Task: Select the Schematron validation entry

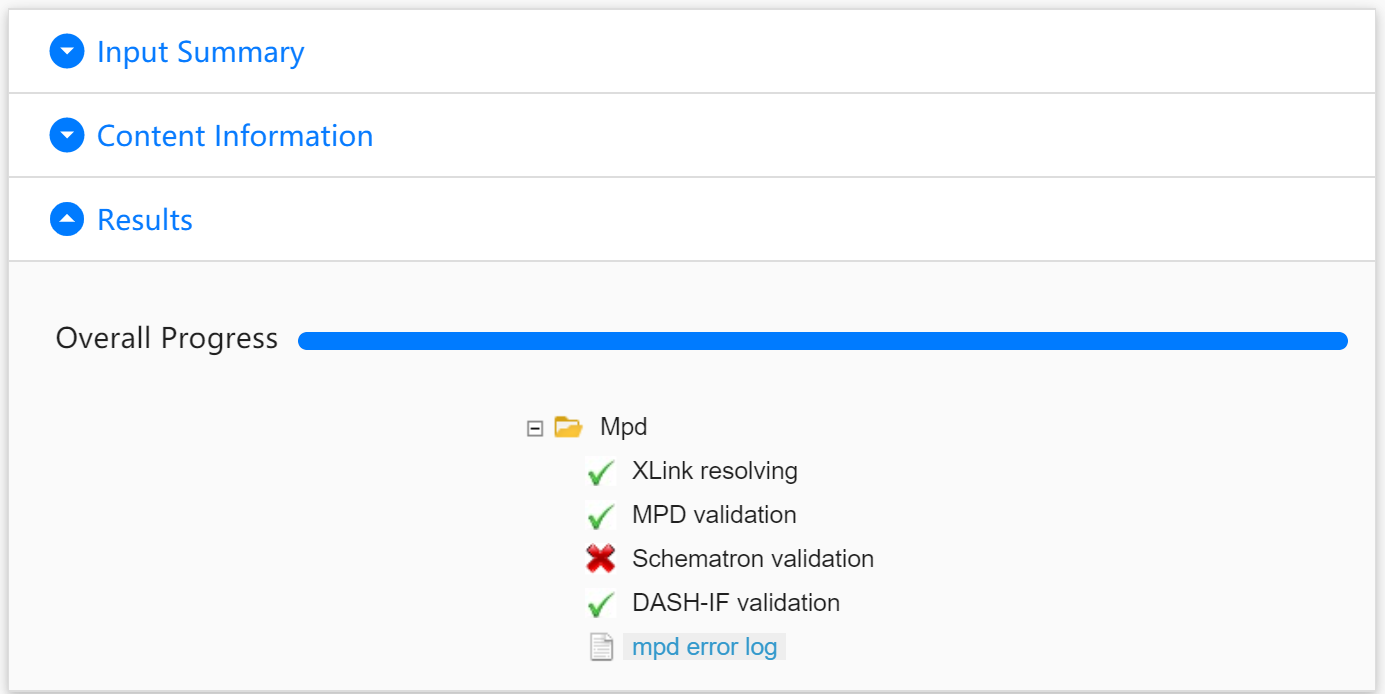Action: (752, 559)
